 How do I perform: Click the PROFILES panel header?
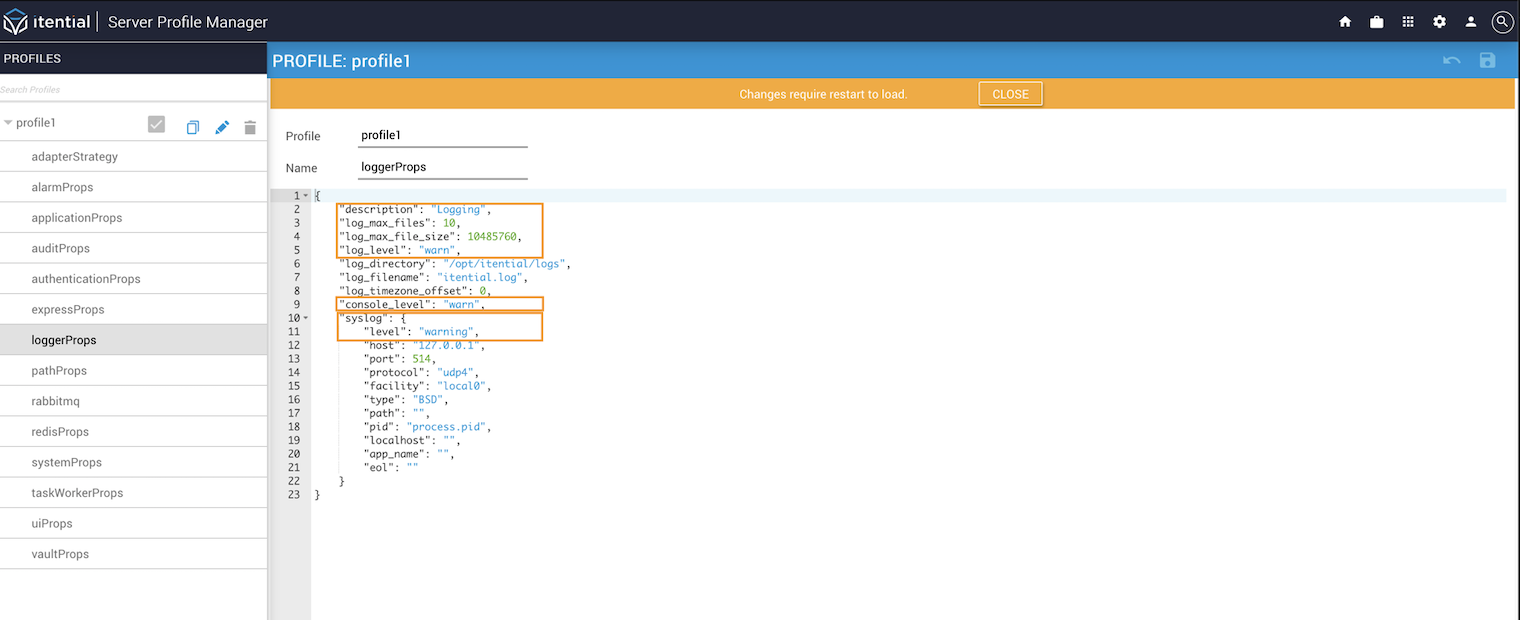[133, 59]
